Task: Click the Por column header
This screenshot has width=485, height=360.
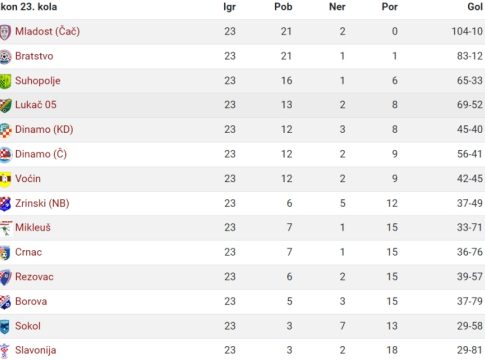Action: coord(389,7)
